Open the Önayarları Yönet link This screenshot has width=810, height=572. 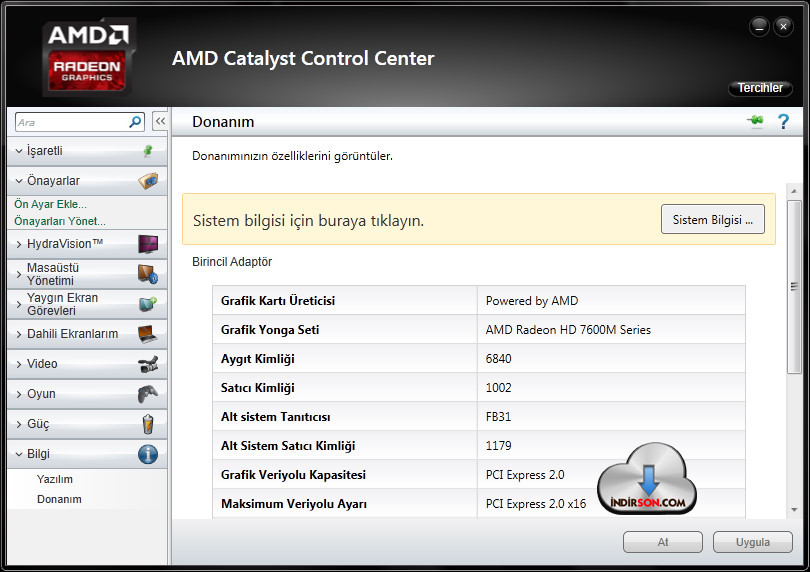coord(59,221)
